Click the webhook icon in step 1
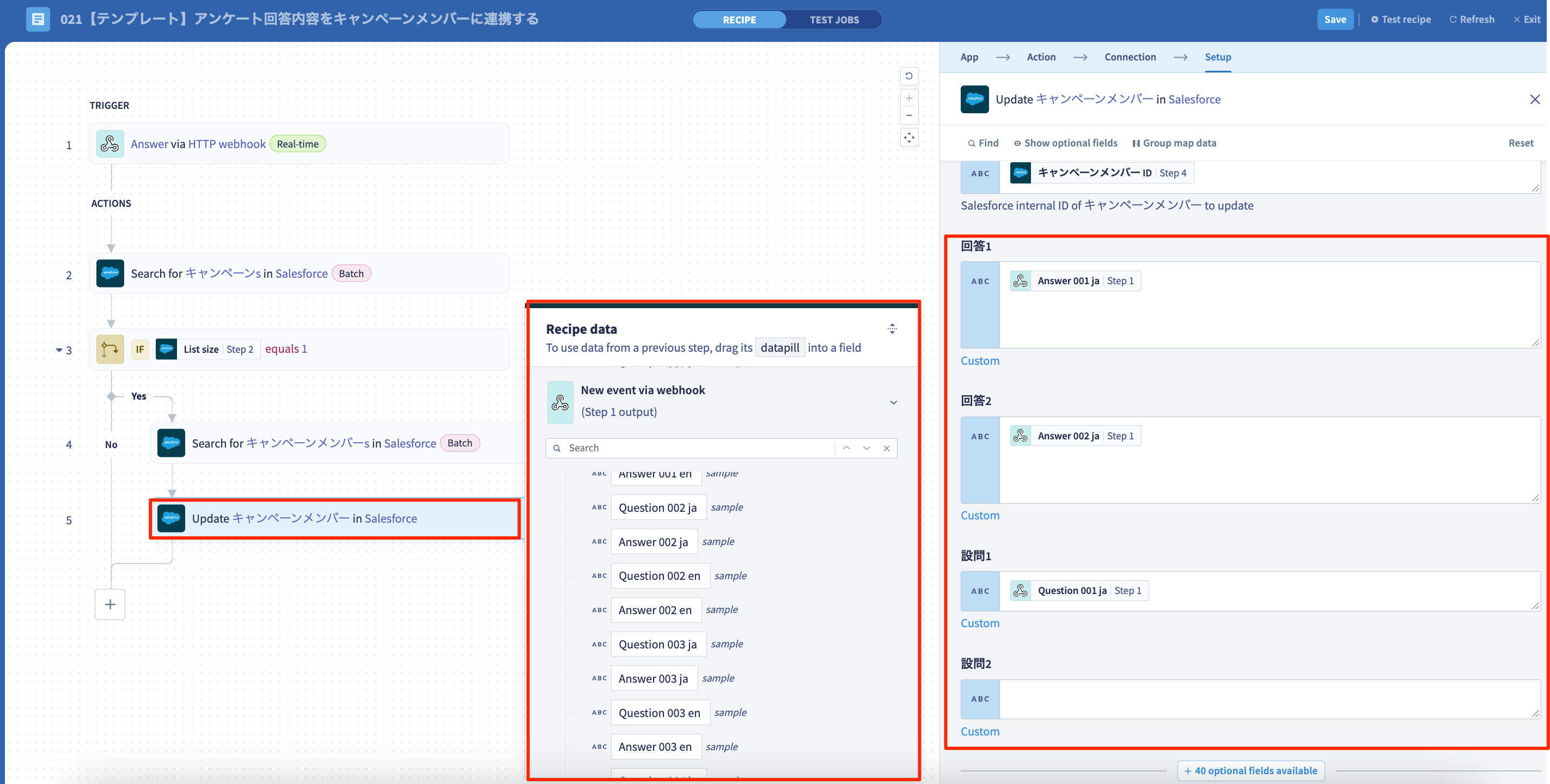 click(110, 144)
